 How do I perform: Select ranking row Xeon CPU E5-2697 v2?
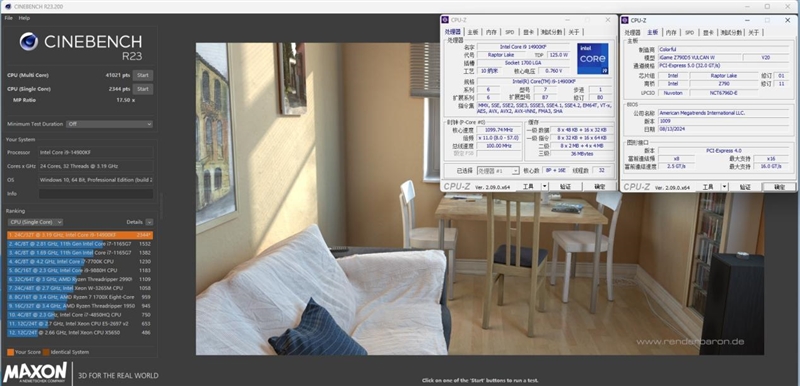pyautogui.click(x=80, y=323)
